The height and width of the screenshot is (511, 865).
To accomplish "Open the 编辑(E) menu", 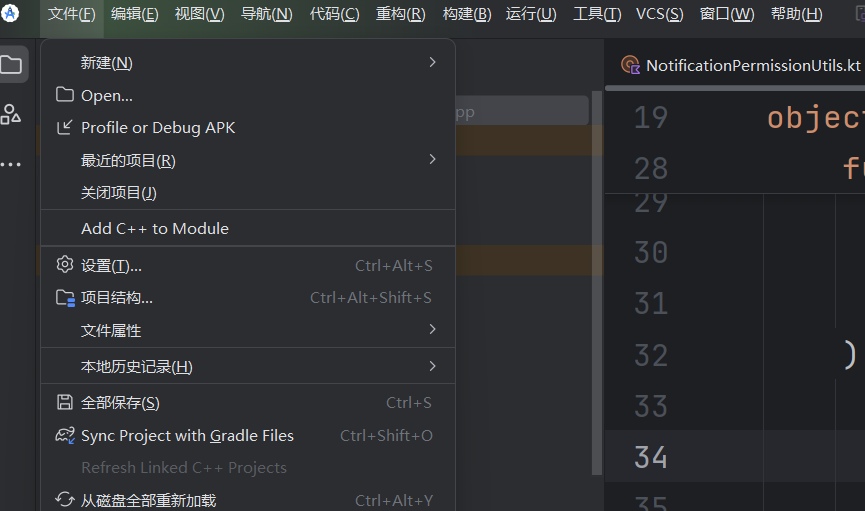I will click(x=135, y=14).
